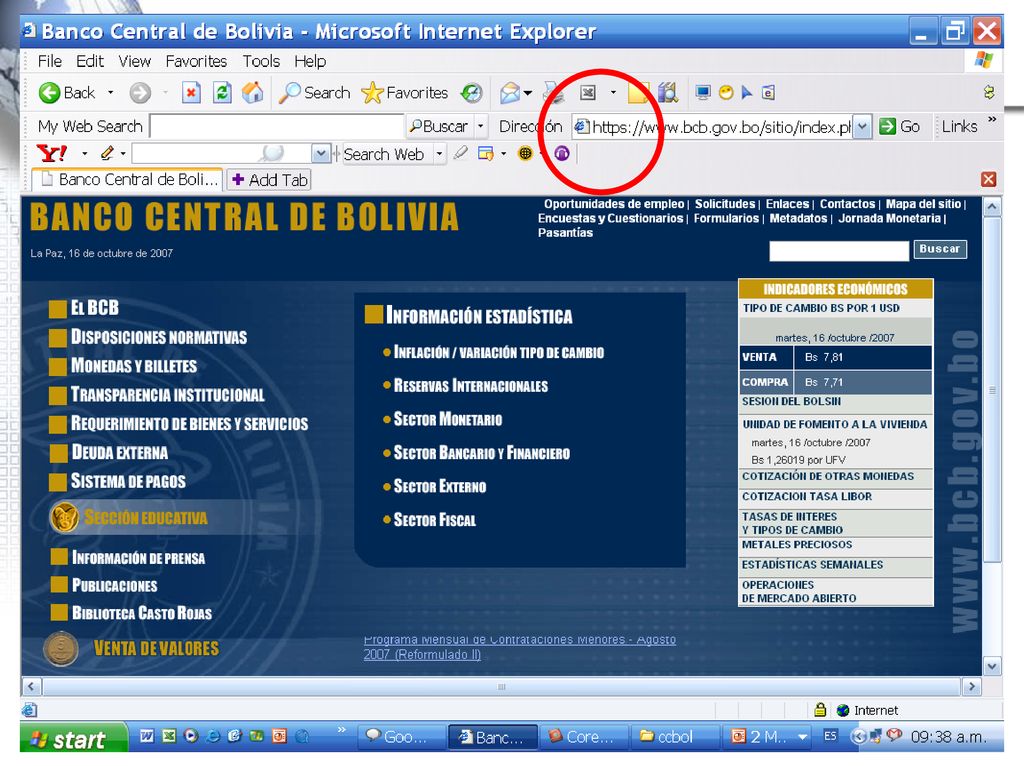The width and height of the screenshot is (1024, 766).
Task: Open the Reservas Internacionales link
Action: (x=470, y=386)
